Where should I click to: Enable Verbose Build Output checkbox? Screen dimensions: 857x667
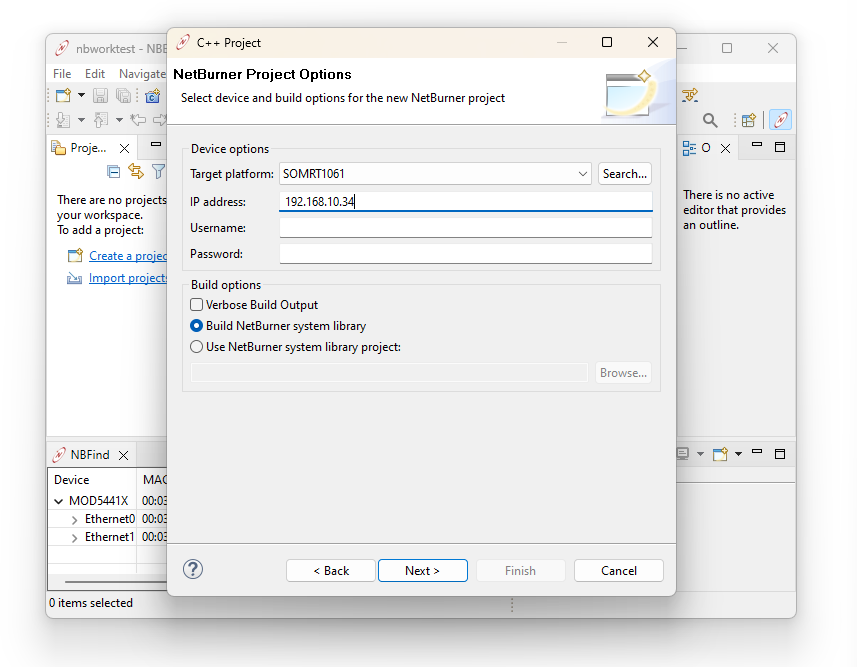click(197, 304)
